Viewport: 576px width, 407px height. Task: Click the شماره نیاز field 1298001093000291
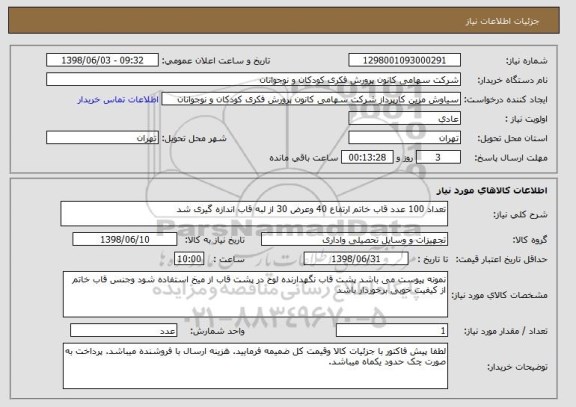coord(404,60)
